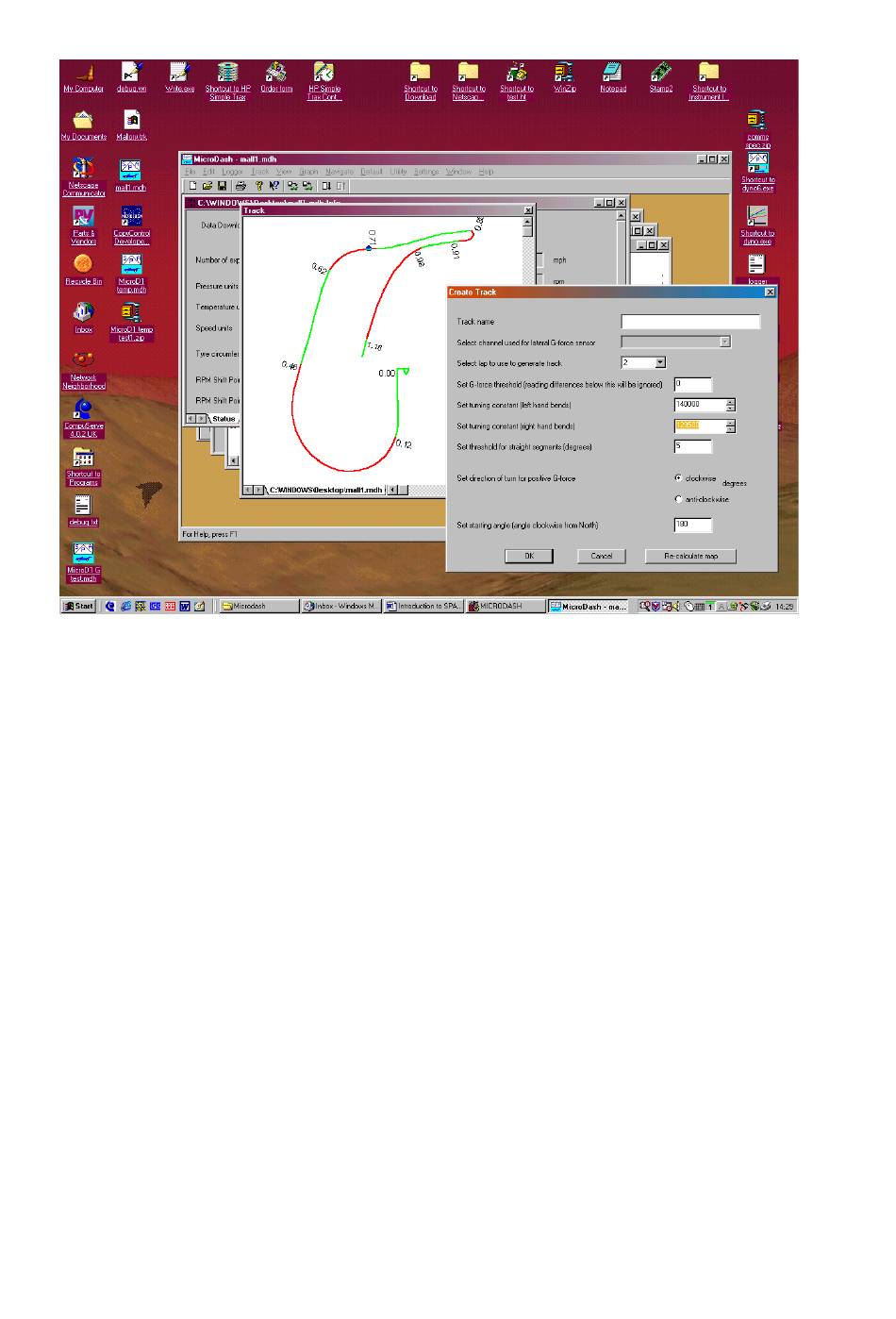Open the Stamp2 desktop icon
Viewport: 896px width, 1319px height.
tap(661, 77)
